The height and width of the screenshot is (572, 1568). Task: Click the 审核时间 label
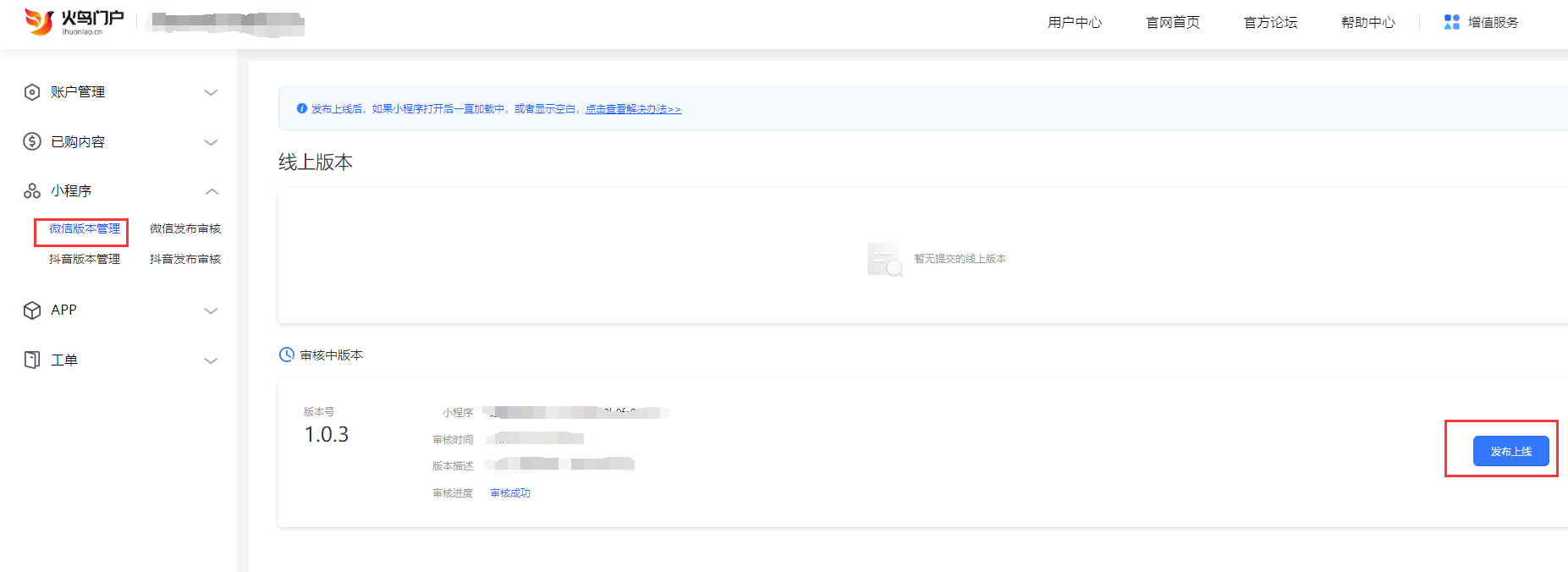453,440
